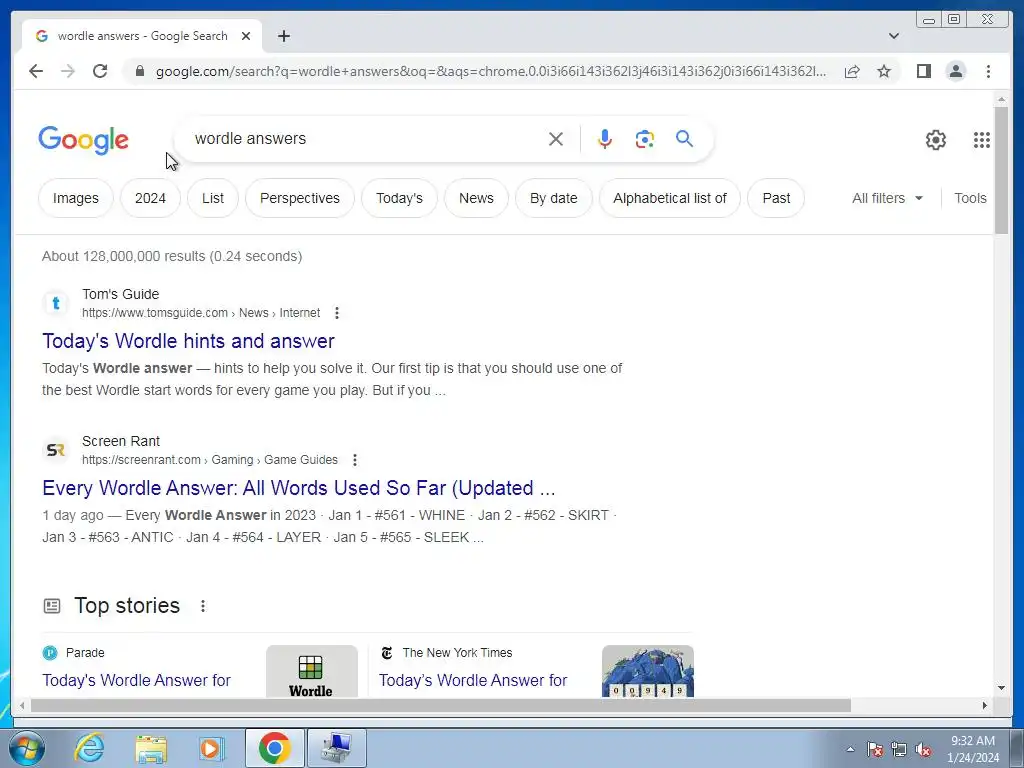Switch to Chrome in the taskbar
The height and width of the screenshot is (768, 1024).
[x=274, y=748]
